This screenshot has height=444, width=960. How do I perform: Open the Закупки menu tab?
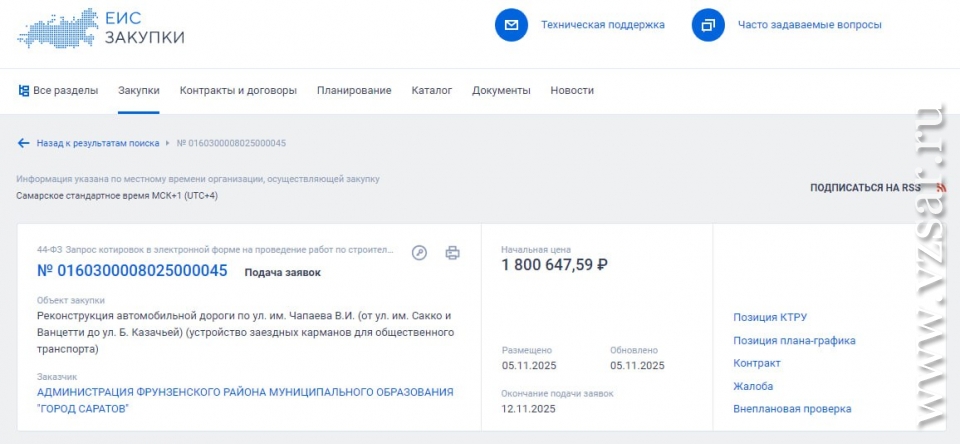pos(138,91)
